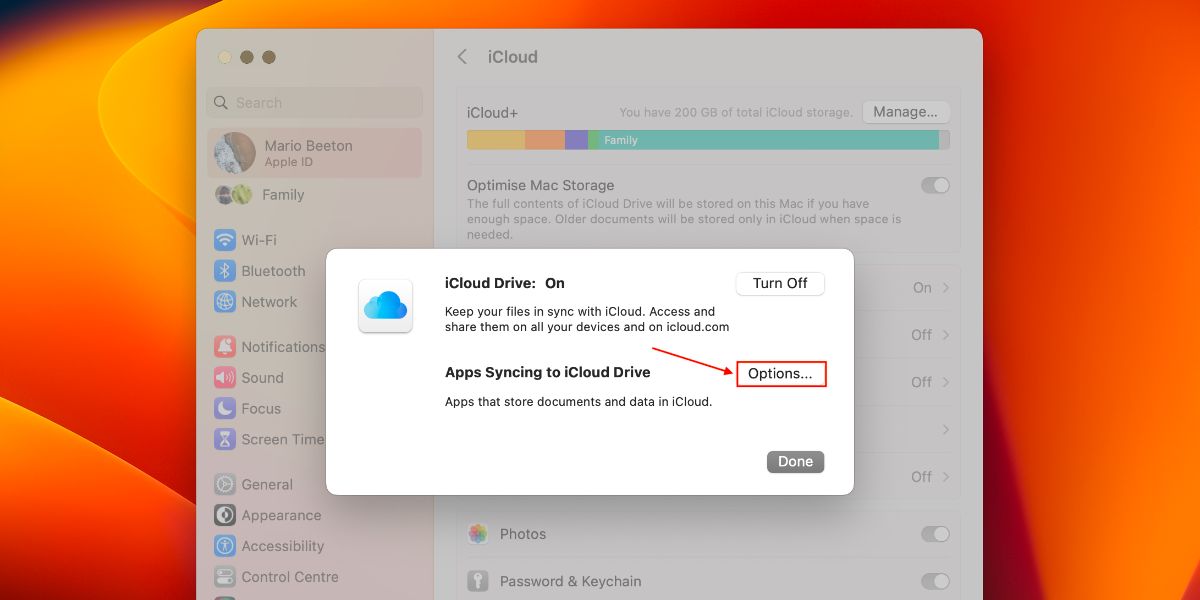Click the Network globe icon
1200x600 pixels.
pyautogui.click(x=224, y=301)
